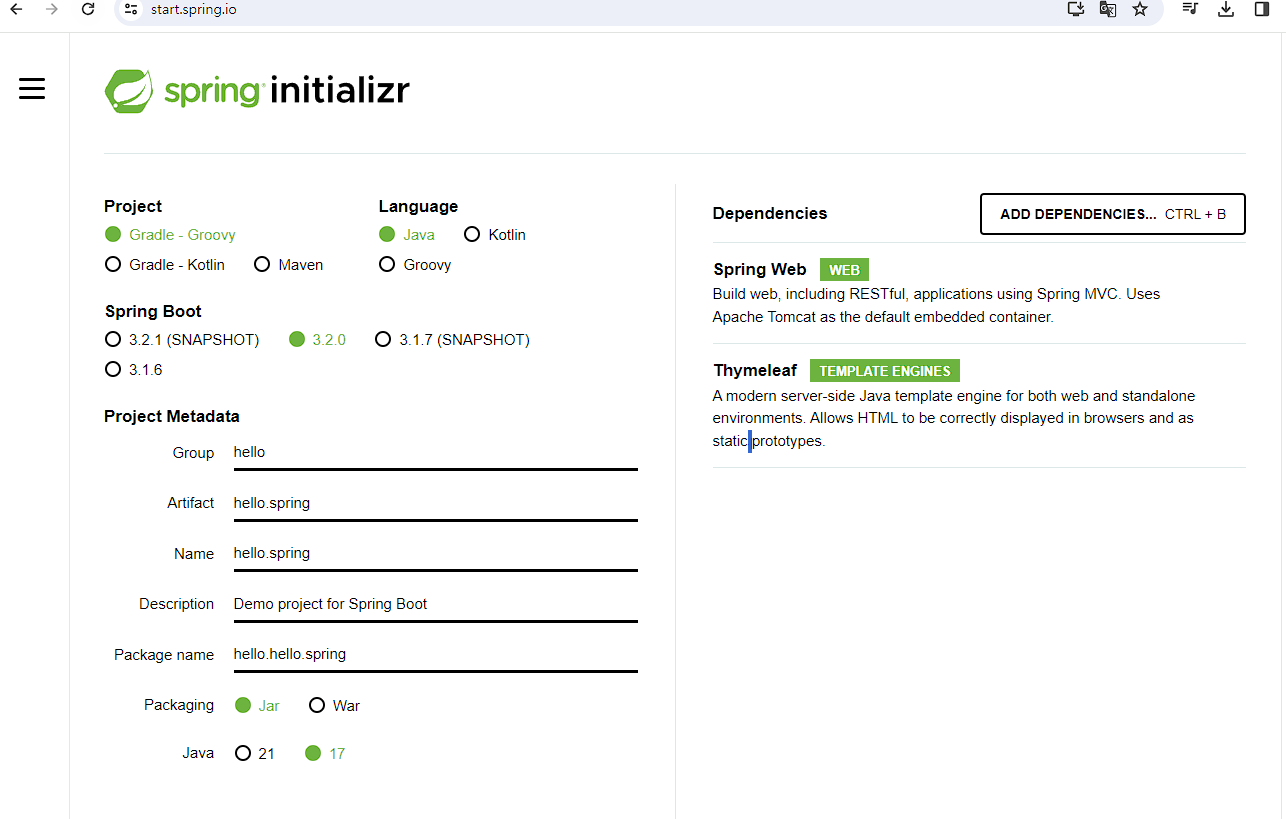1286x819 pixels.
Task: Go back with browser back arrow
Action: pyautogui.click(x=16, y=9)
